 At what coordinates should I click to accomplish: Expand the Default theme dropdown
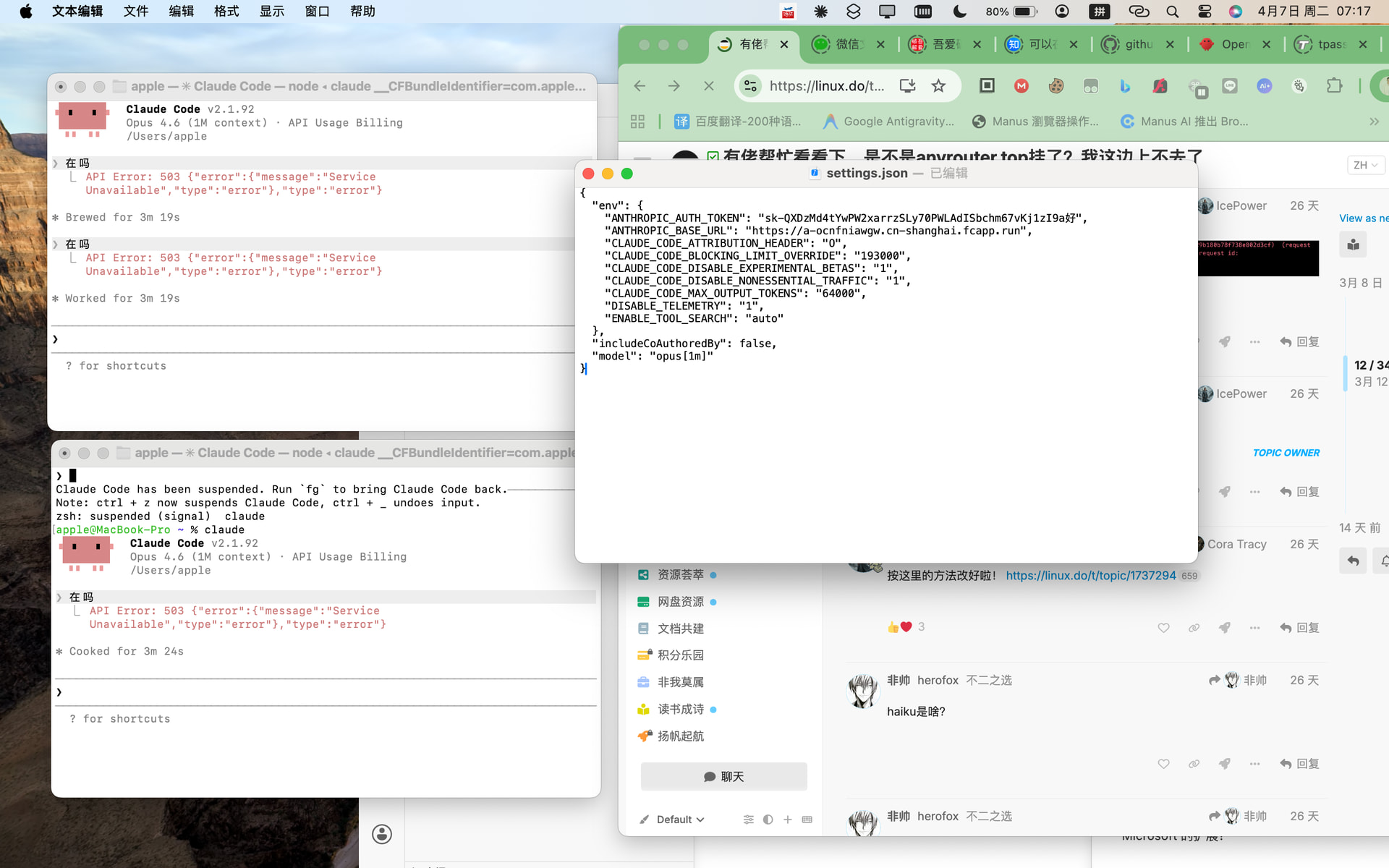pyautogui.click(x=680, y=820)
